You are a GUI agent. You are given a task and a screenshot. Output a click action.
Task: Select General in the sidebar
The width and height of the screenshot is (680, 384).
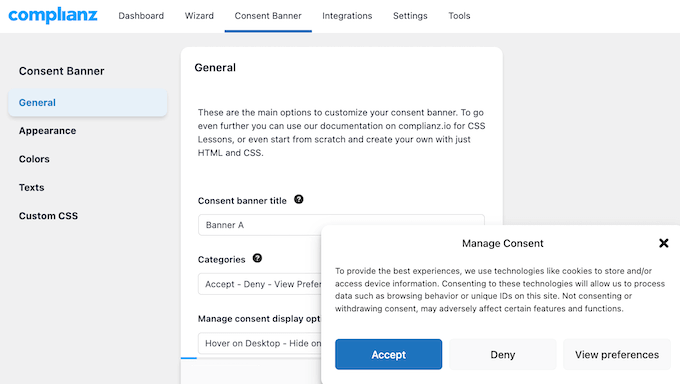88,103
